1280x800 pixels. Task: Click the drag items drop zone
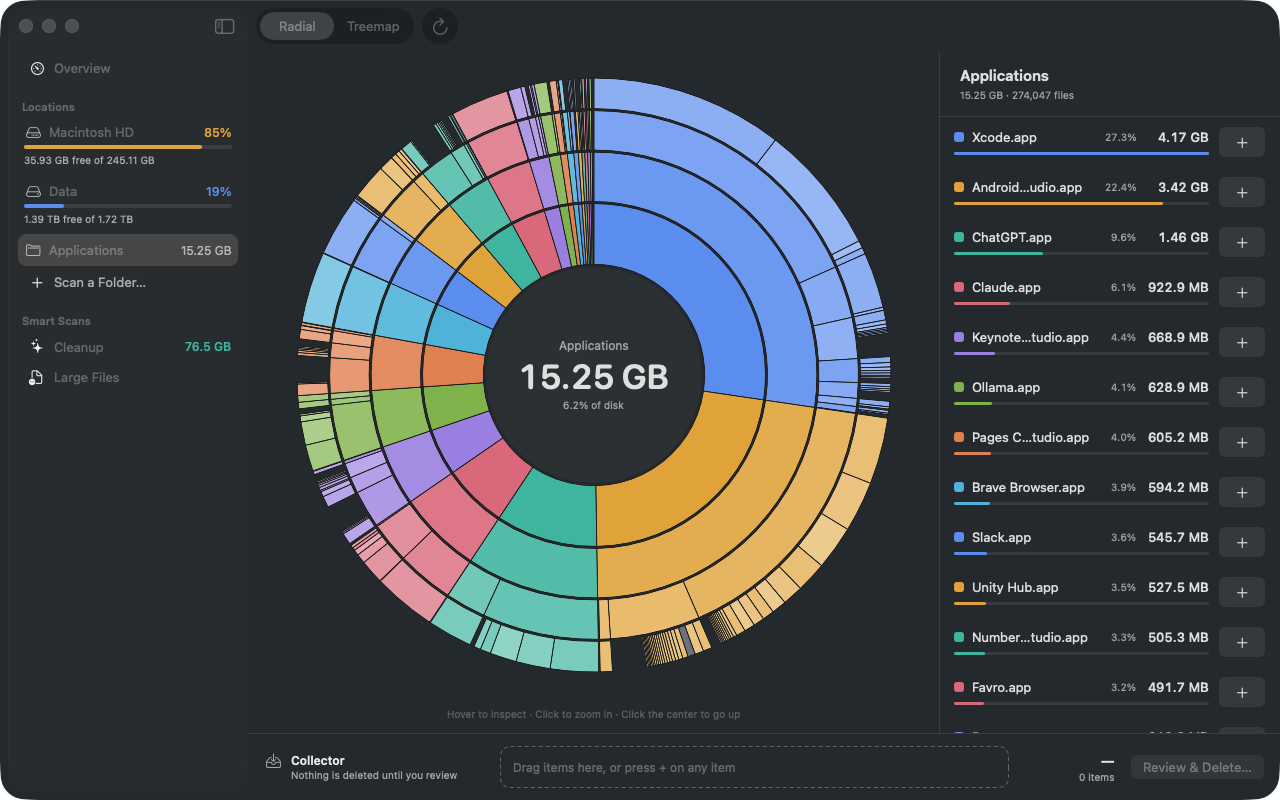(754, 767)
